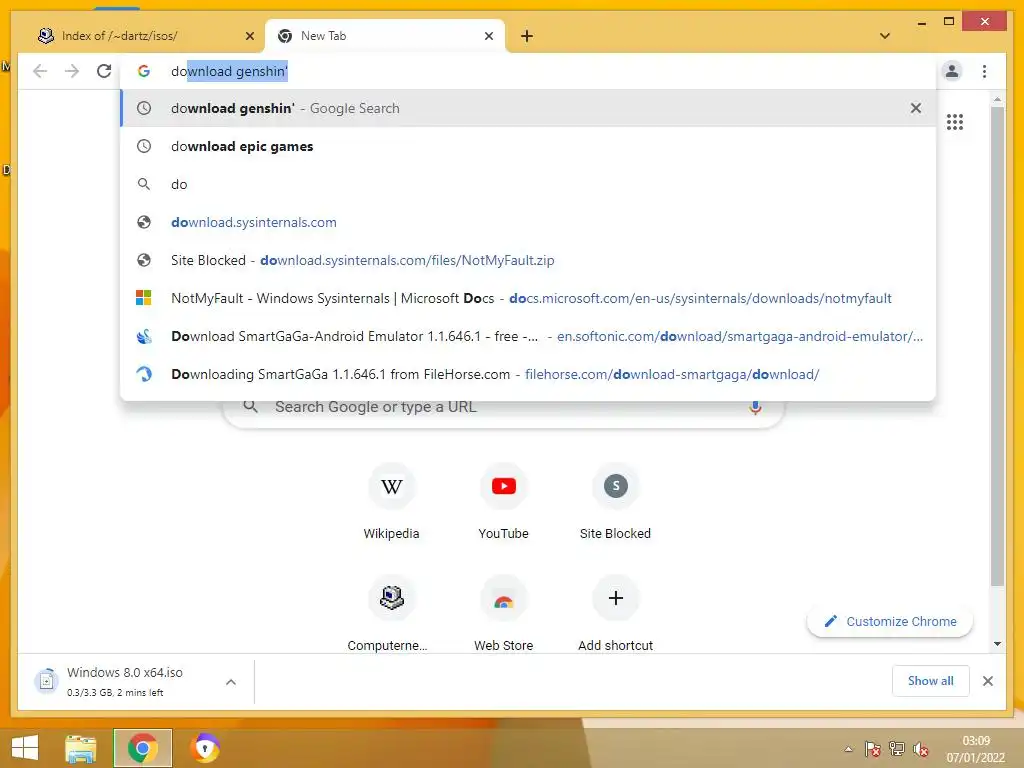Click the Windows 8.0 x64.iso download item

point(124,681)
